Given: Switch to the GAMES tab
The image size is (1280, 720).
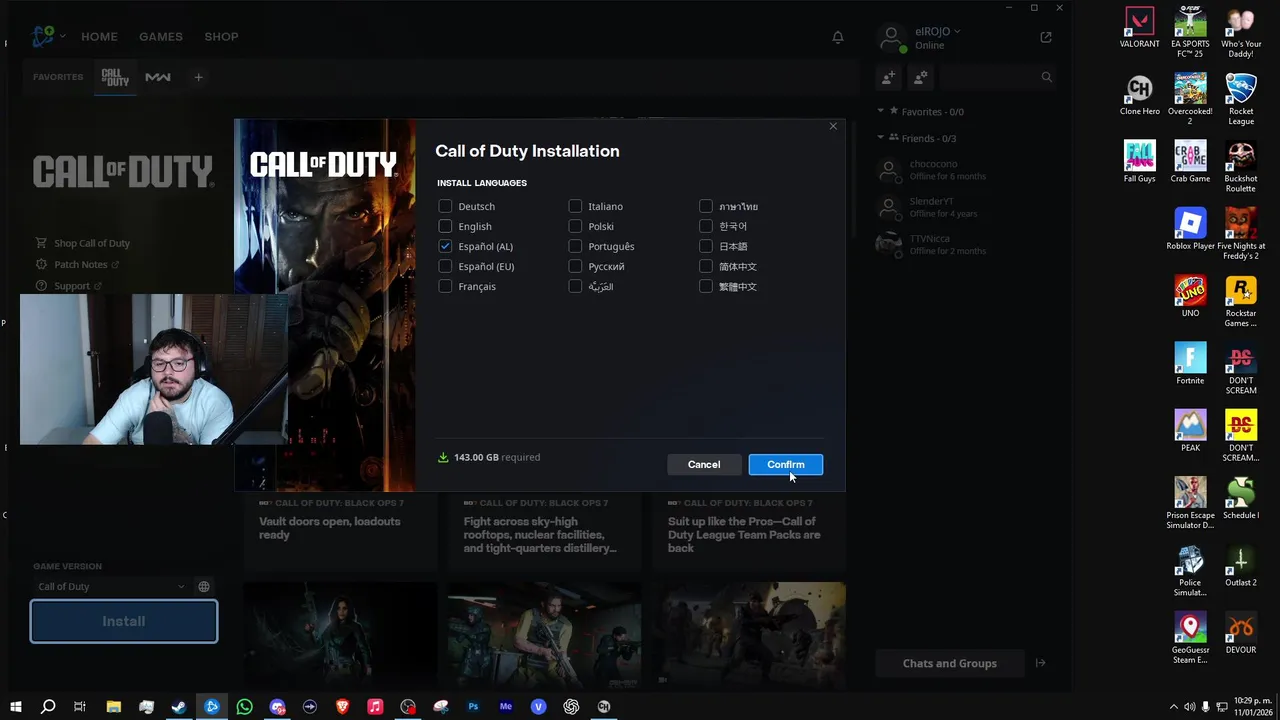Looking at the screenshot, I should click(x=161, y=36).
